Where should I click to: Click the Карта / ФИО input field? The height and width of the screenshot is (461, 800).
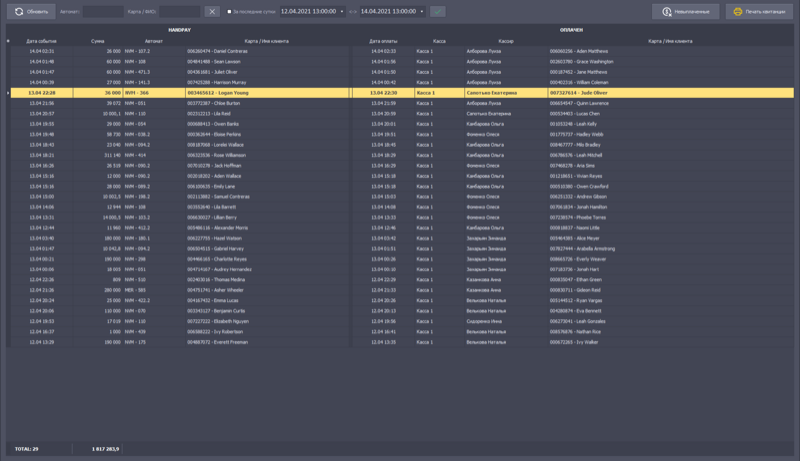coord(180,11)
